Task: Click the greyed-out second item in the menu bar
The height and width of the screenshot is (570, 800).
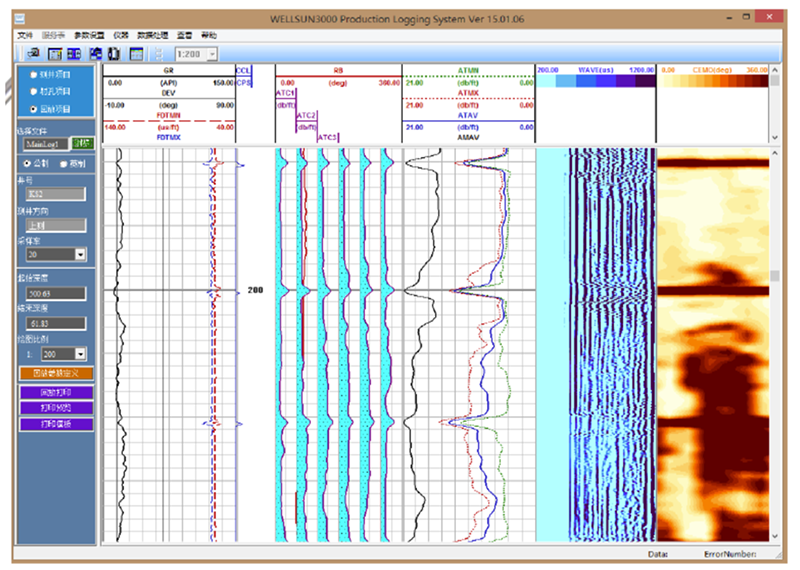Action: point(54,35)
